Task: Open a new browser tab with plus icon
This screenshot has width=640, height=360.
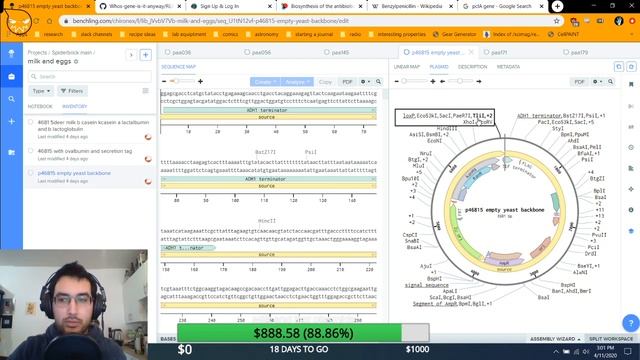Action: [557, 6]
